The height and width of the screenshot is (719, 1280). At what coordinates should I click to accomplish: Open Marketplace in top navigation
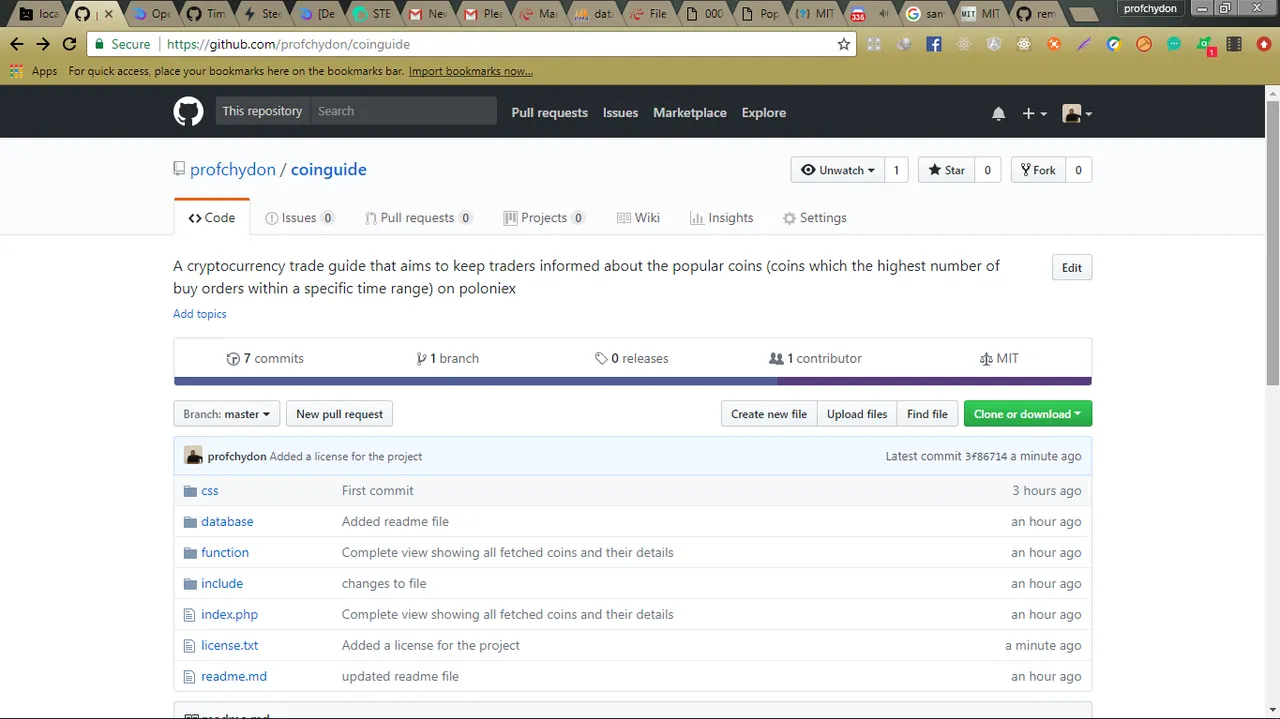tap(690, 113)
